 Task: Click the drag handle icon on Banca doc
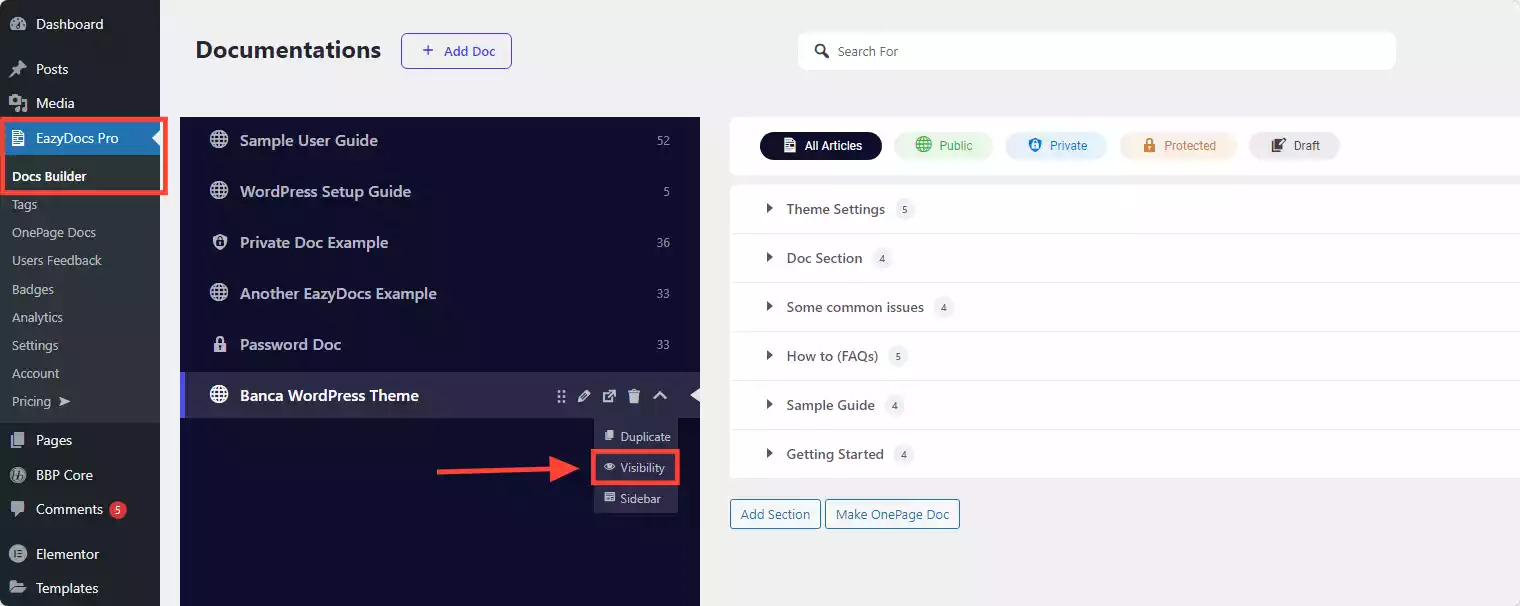point(561,396)
